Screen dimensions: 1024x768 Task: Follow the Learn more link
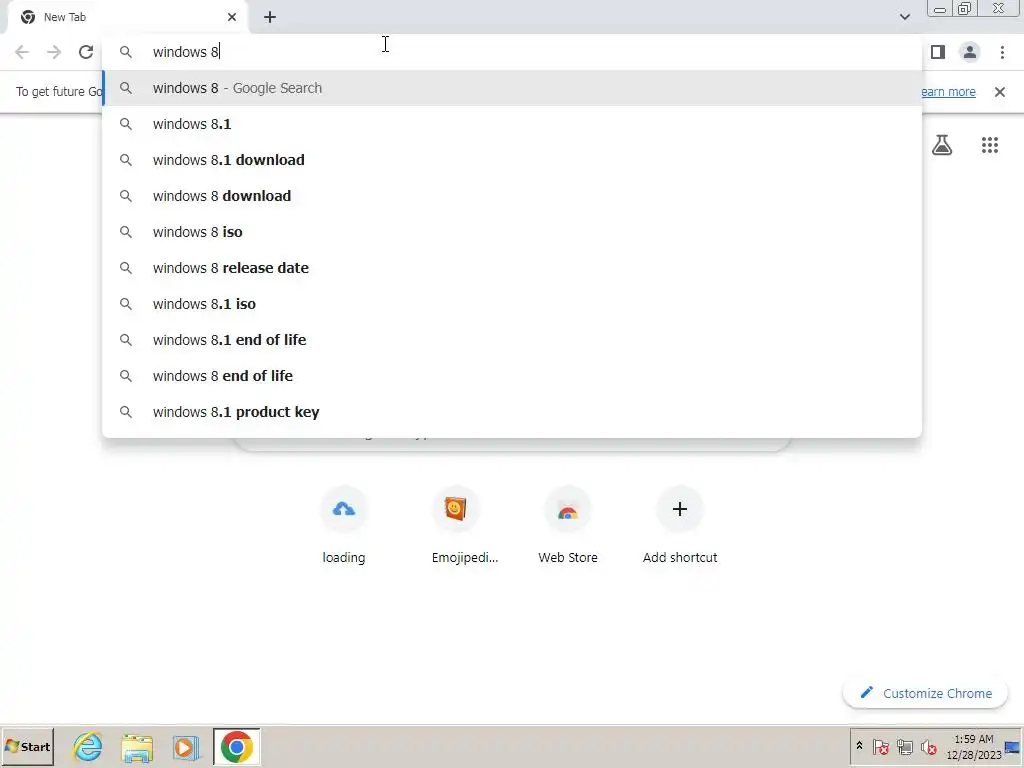tap(948, 92)
